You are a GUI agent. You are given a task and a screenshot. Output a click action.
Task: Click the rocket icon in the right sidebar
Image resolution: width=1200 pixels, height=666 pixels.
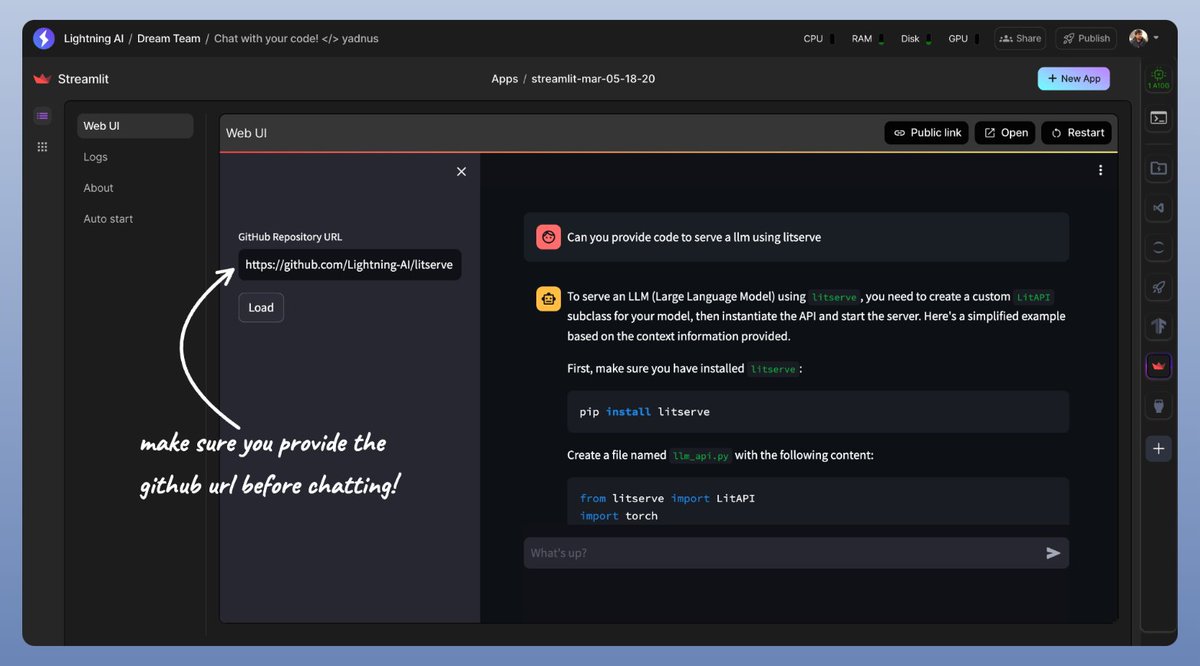(1158, 287)
